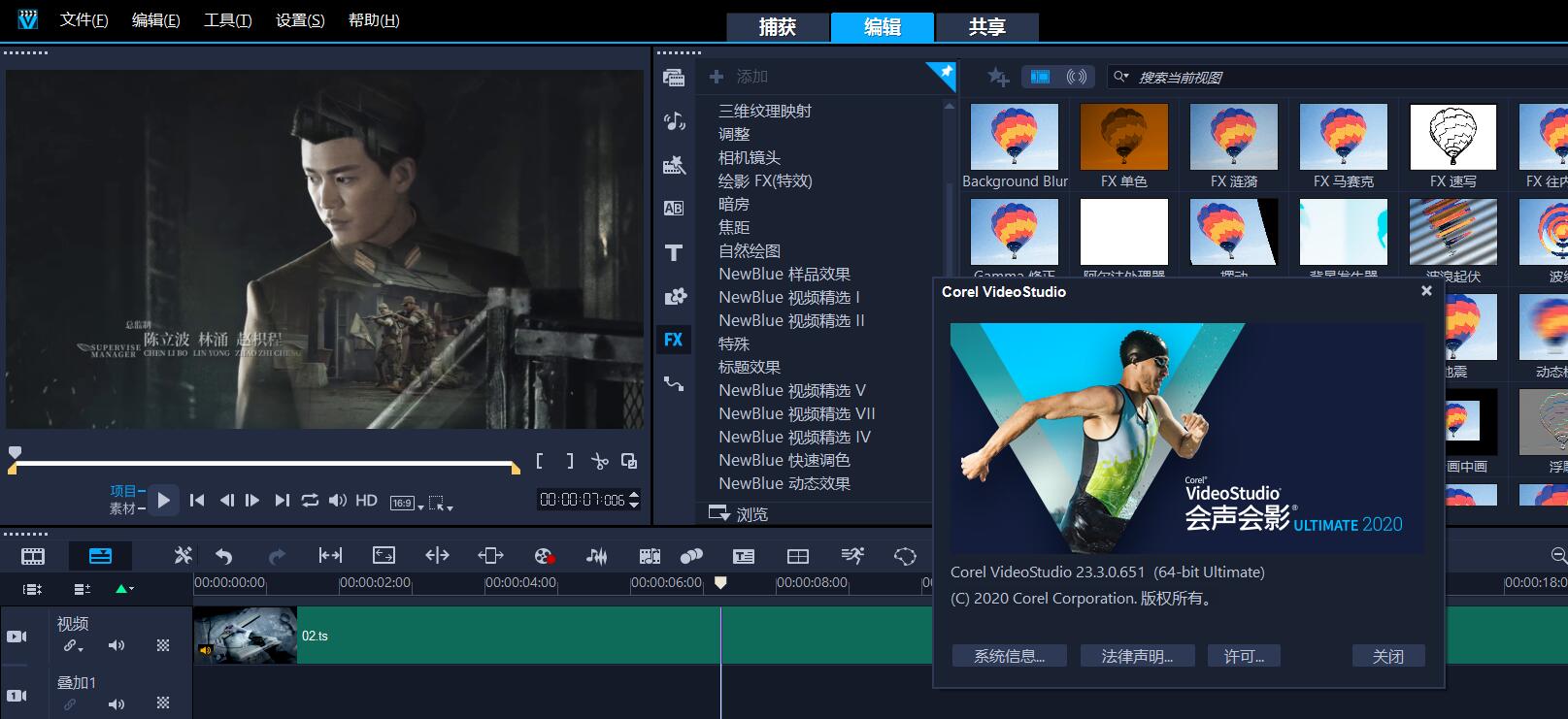Open the 16:9 aspect ratio dropdown

407,503
